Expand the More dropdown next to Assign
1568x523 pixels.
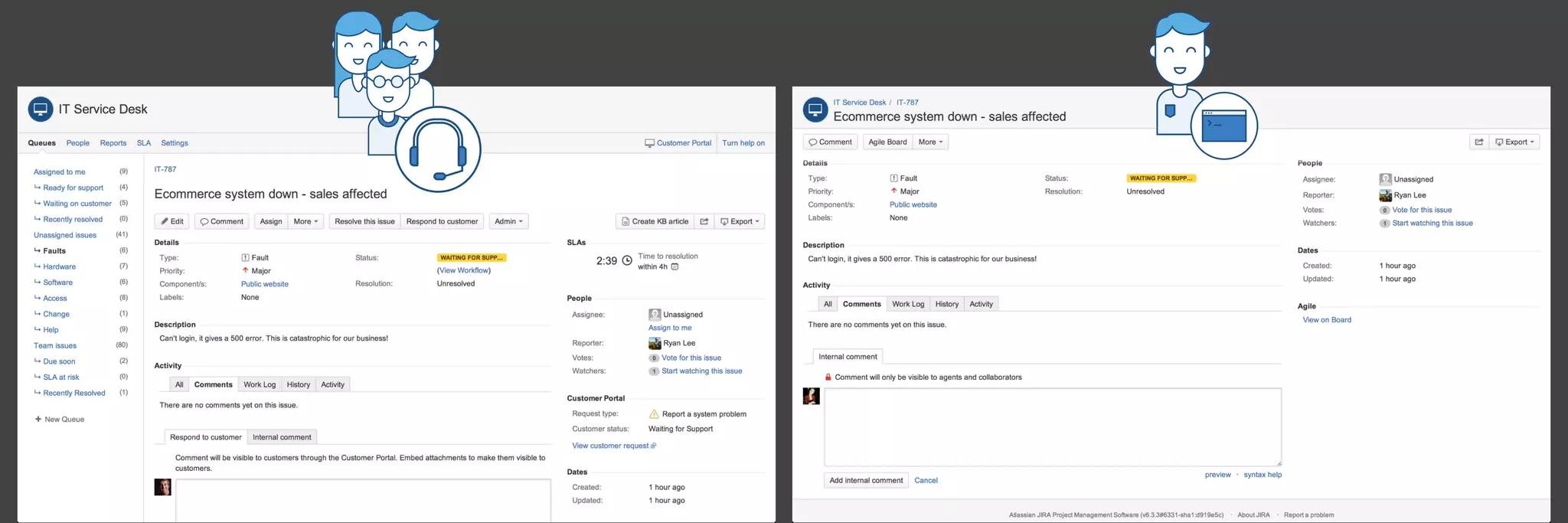pos(306,221)
